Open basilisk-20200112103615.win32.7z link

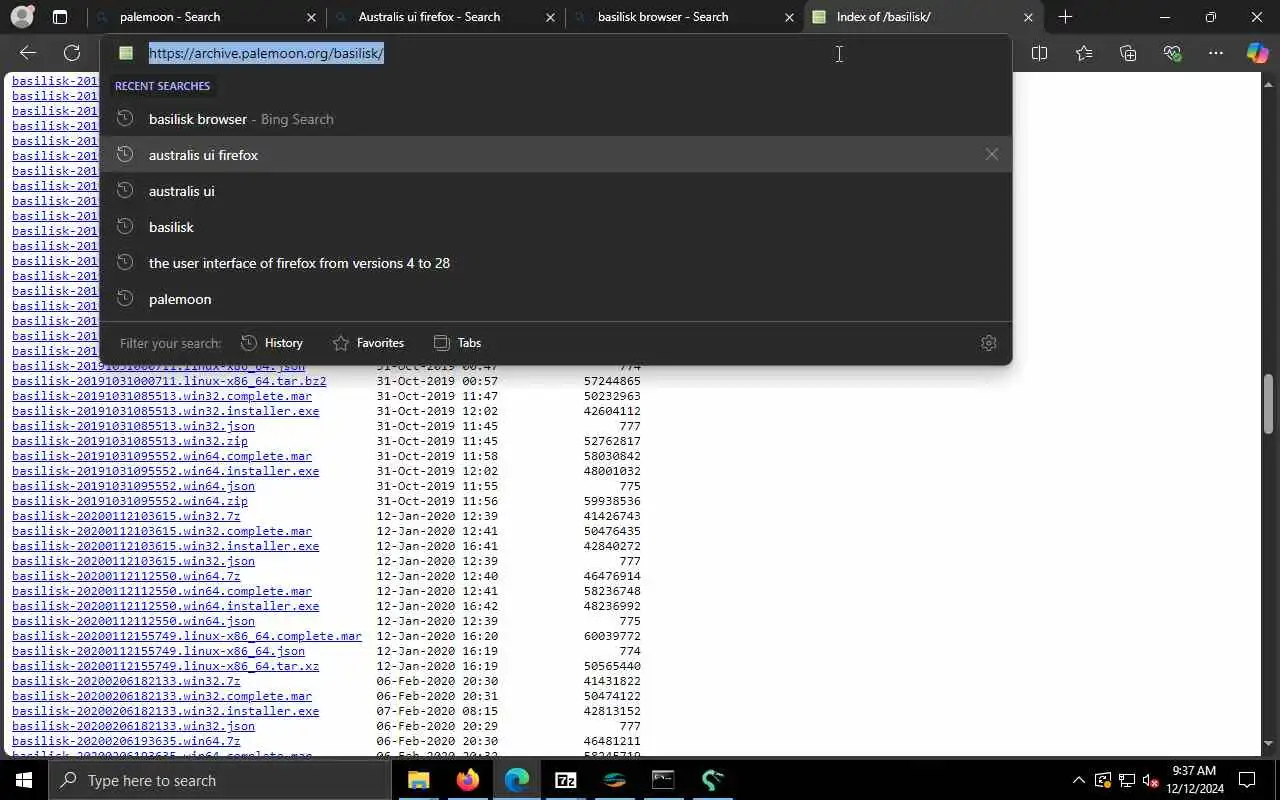[126, 516]
